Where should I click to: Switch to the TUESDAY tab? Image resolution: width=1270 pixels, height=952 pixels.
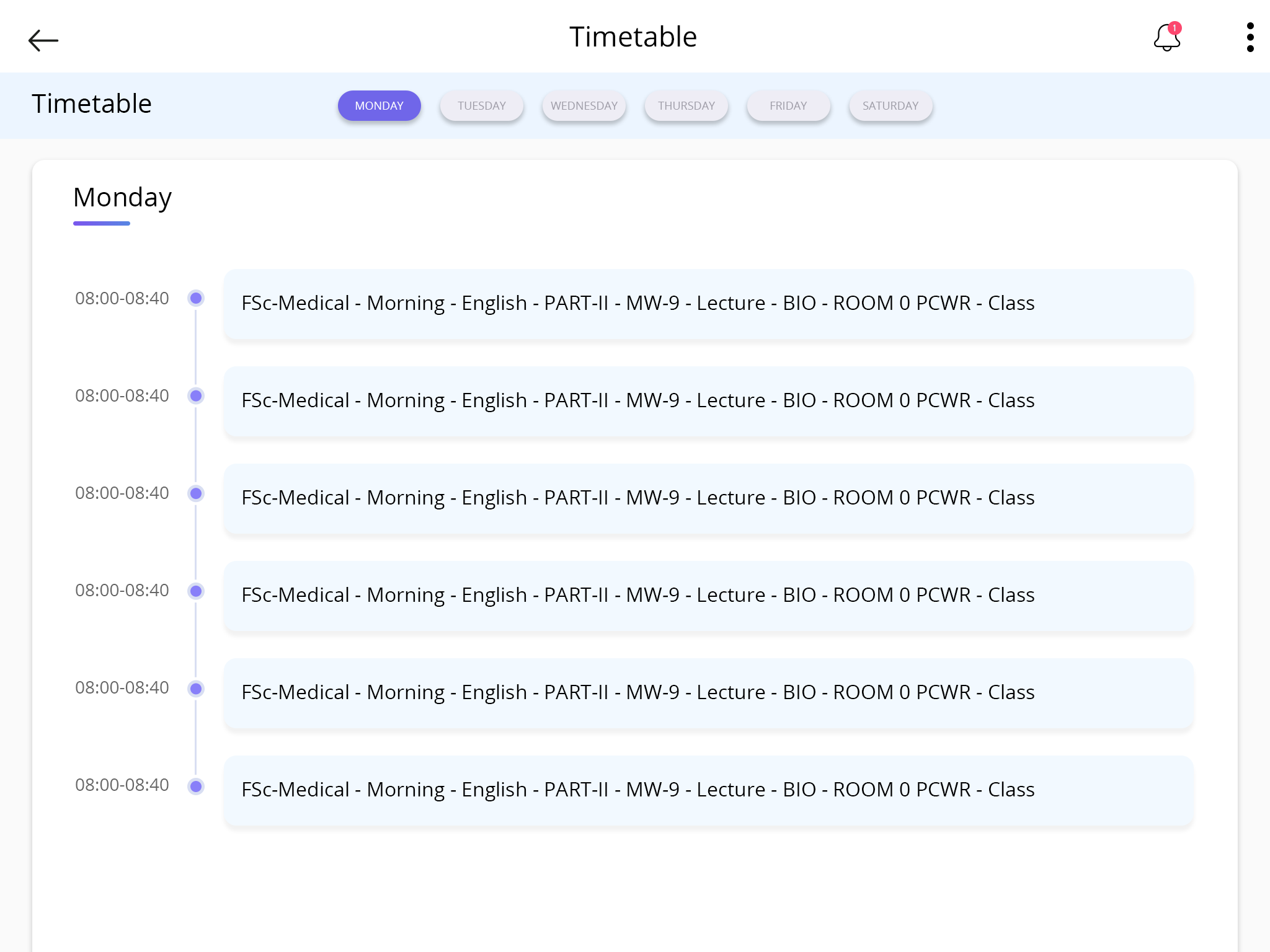point(481,105)
